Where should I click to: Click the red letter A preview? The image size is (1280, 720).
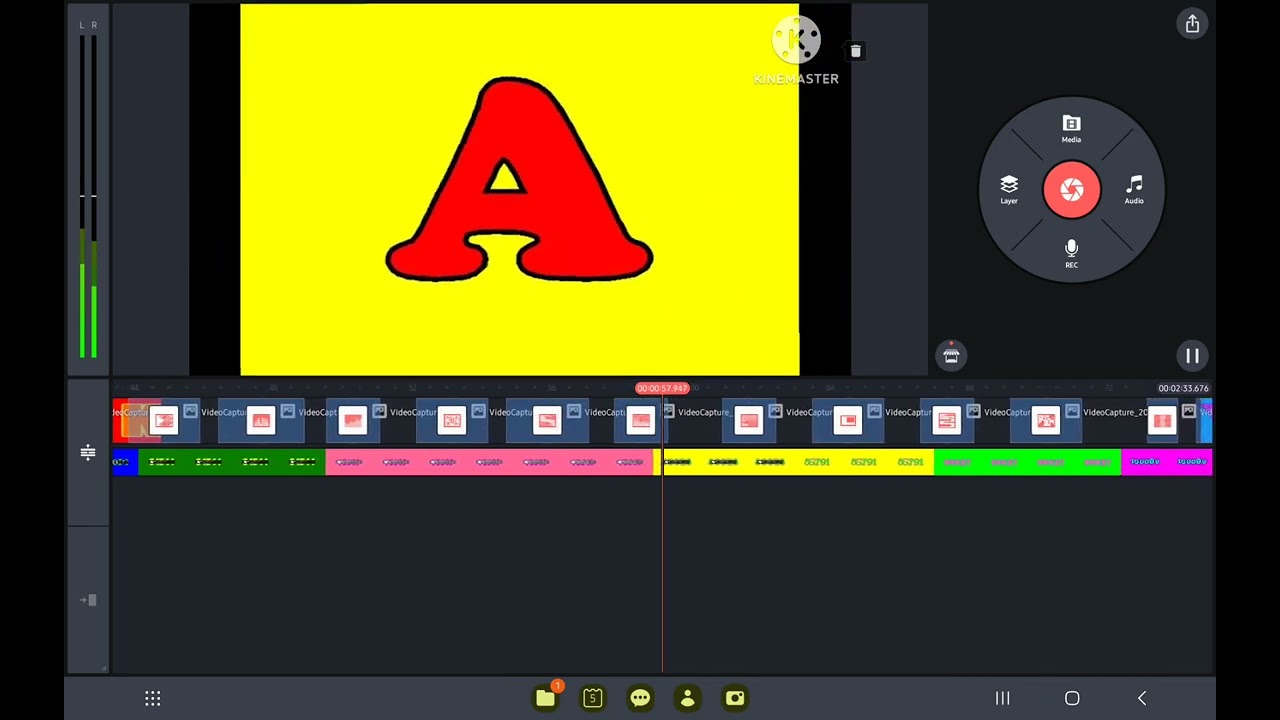coord(519,180)
